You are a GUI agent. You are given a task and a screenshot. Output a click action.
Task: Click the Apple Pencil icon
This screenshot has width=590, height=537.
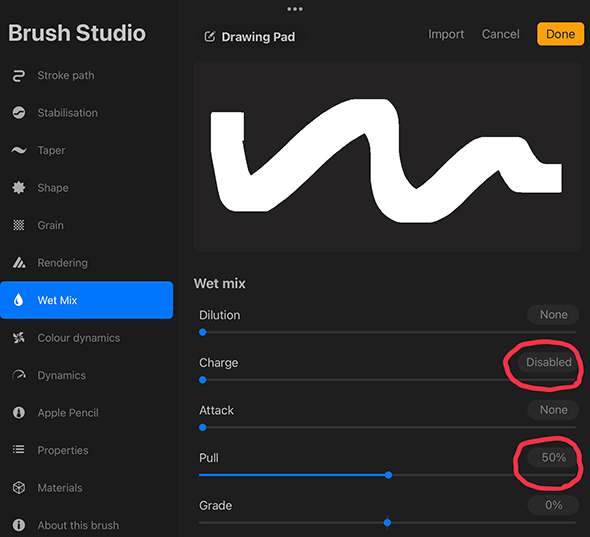pyautogui.click(x=18, y=412)
